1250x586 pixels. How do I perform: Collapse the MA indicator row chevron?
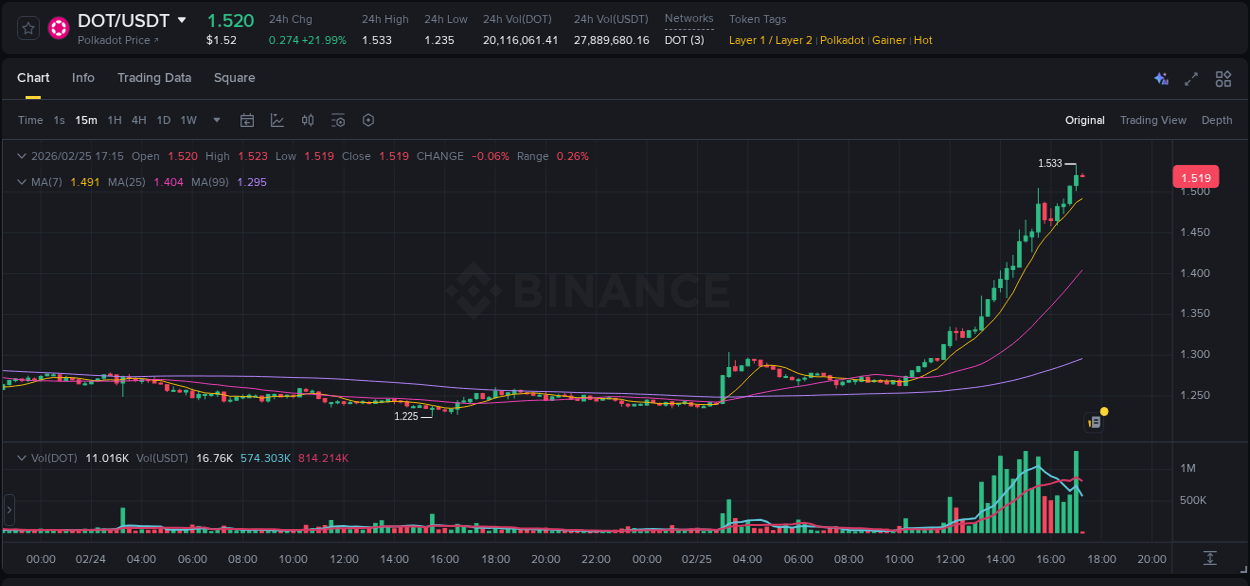point(20,182)
